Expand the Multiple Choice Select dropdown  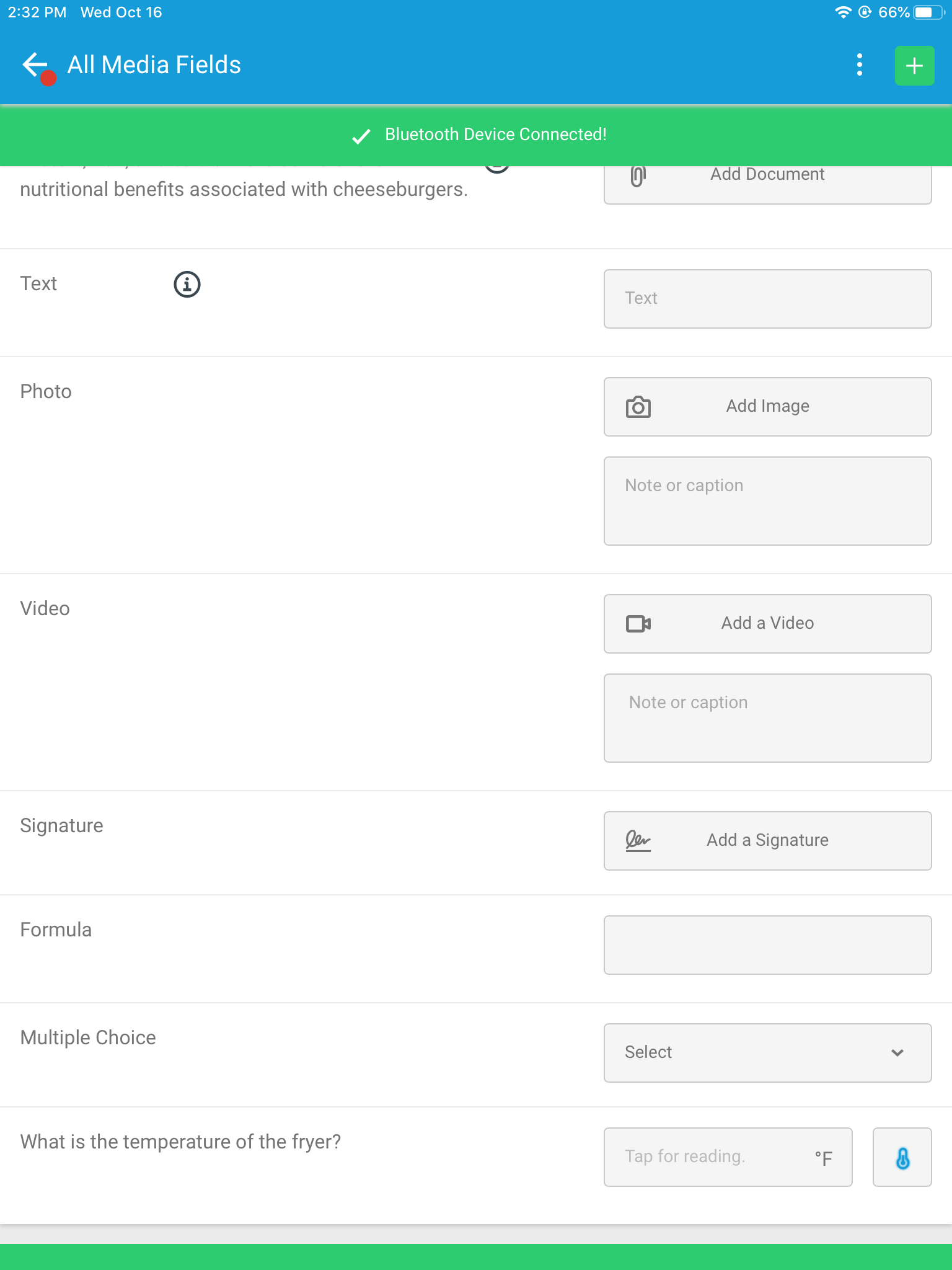768,1053
